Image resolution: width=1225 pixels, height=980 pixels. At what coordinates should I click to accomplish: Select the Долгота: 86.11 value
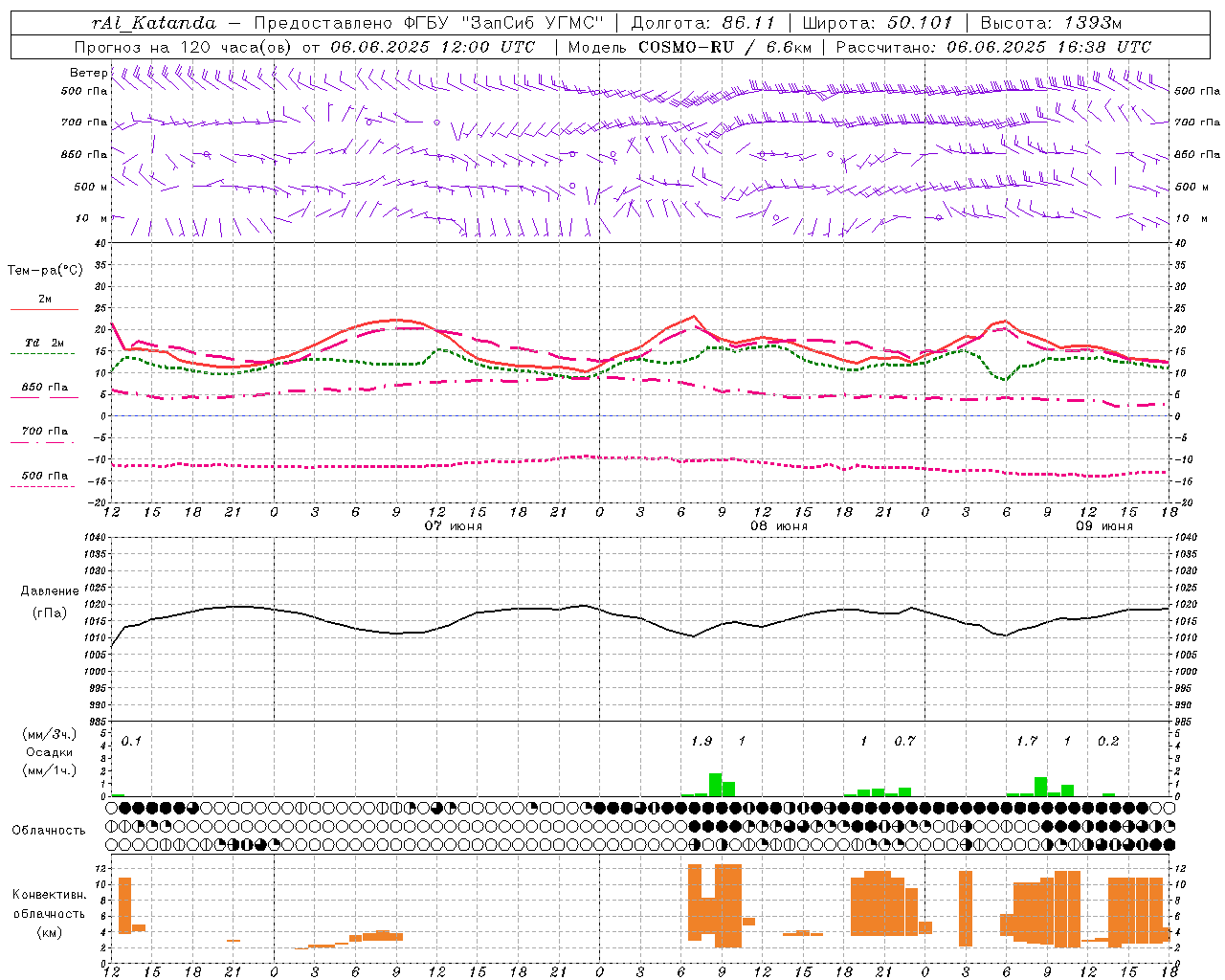pos(703,23)
